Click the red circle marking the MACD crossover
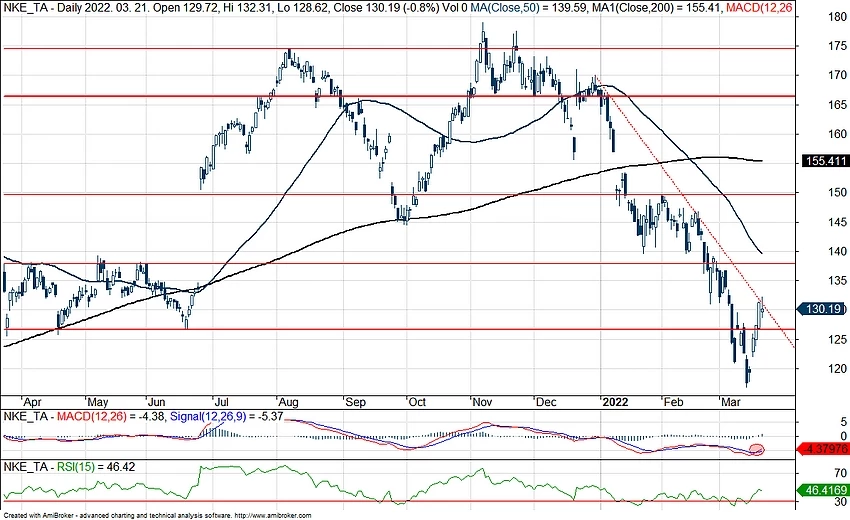Screen dimensions: 850x520 [x=757, y=450]
